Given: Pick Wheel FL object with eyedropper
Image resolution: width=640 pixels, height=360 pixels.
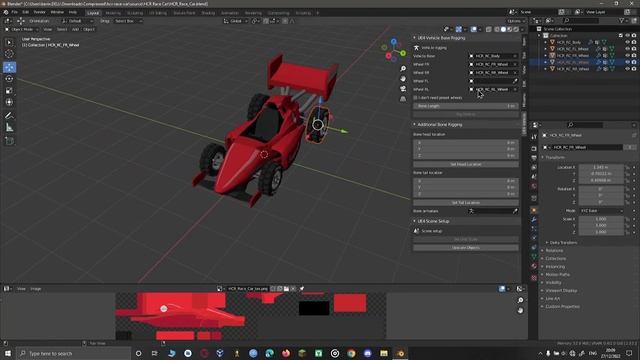Looking at the screenshot, I should tap(515, 81).
